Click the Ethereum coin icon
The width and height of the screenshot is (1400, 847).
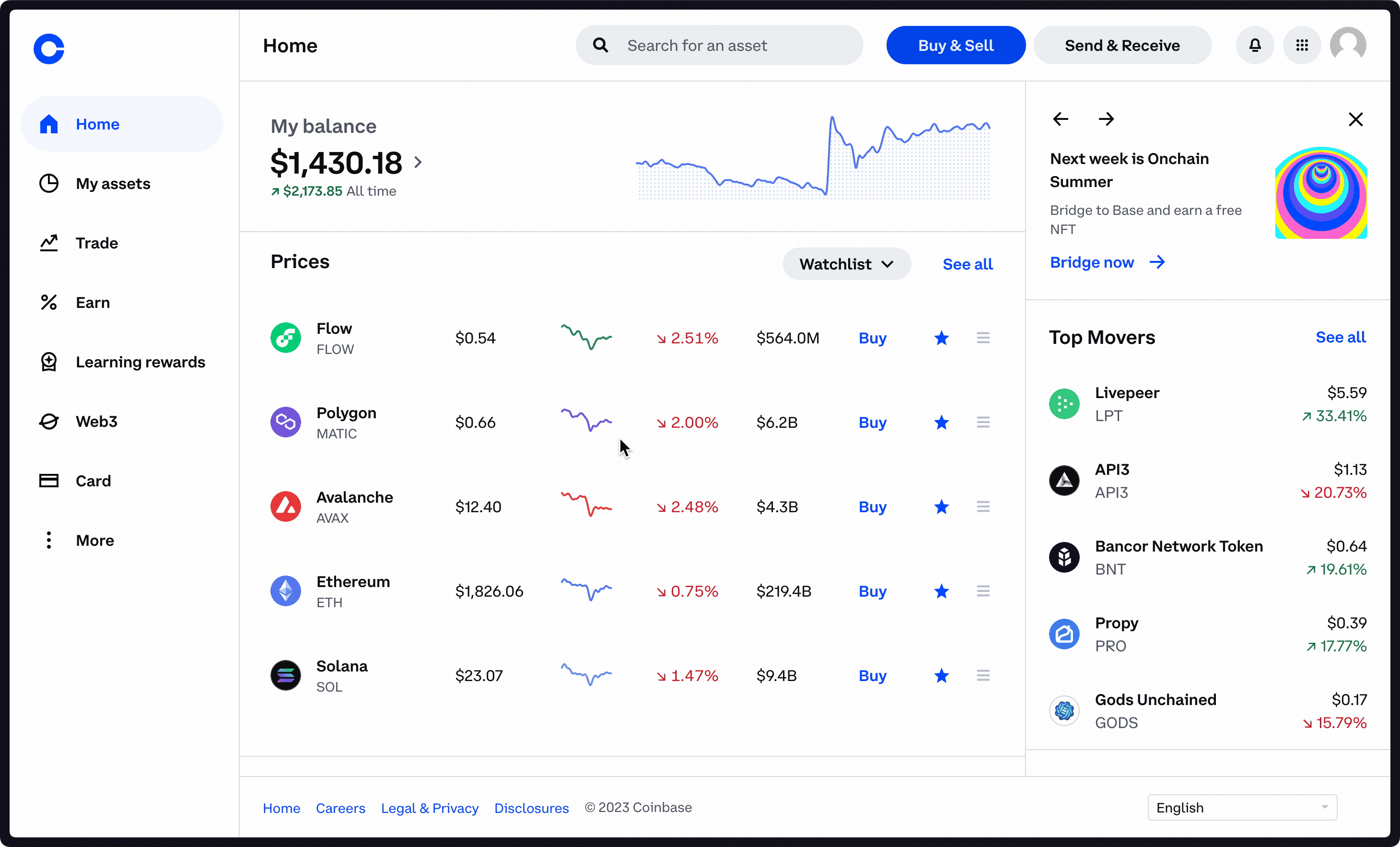[285, 591]
